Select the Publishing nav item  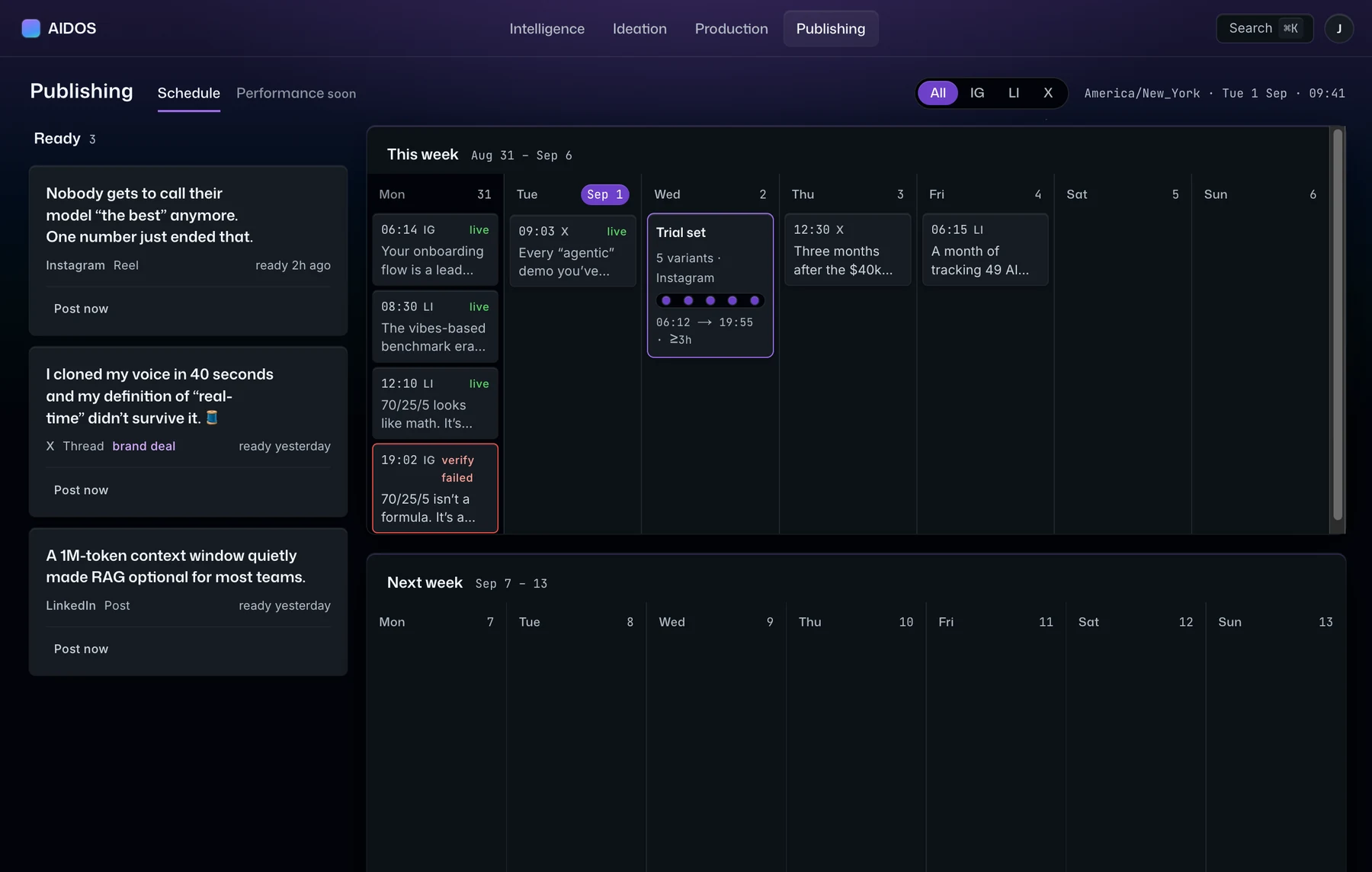pyautogui.click(x=830, y=28)
